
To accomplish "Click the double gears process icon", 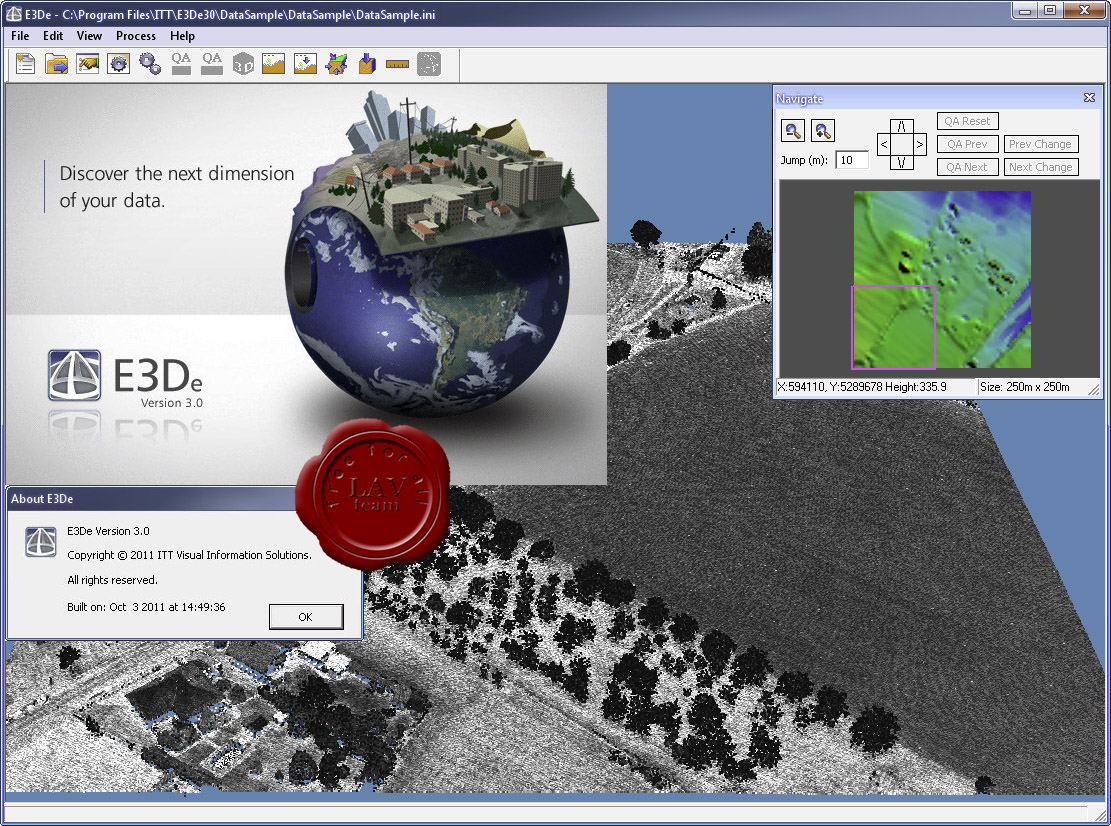I will [150, 64].
